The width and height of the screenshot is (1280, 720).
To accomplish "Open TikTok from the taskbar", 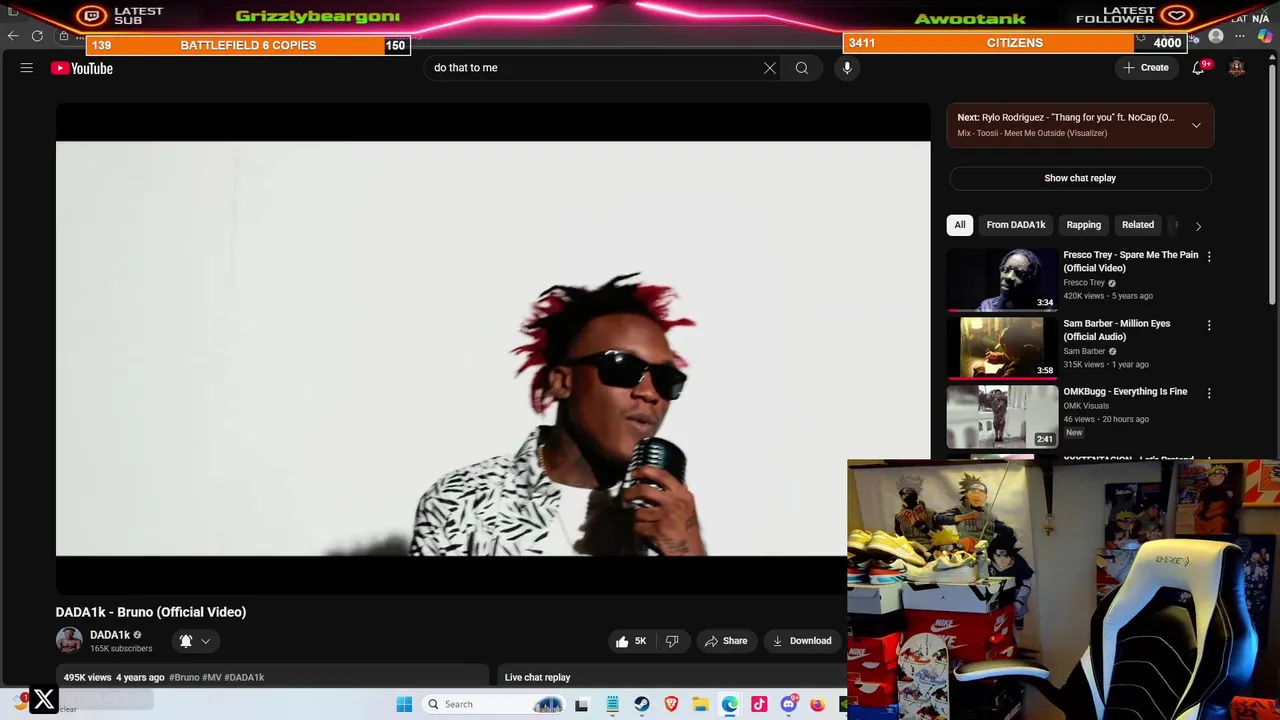I will [759, 704].
